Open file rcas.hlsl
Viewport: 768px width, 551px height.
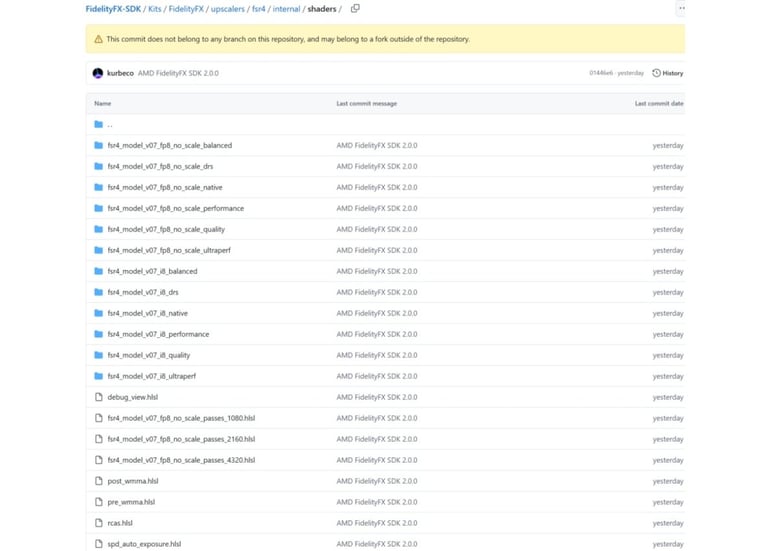click(x=120, y=523)
